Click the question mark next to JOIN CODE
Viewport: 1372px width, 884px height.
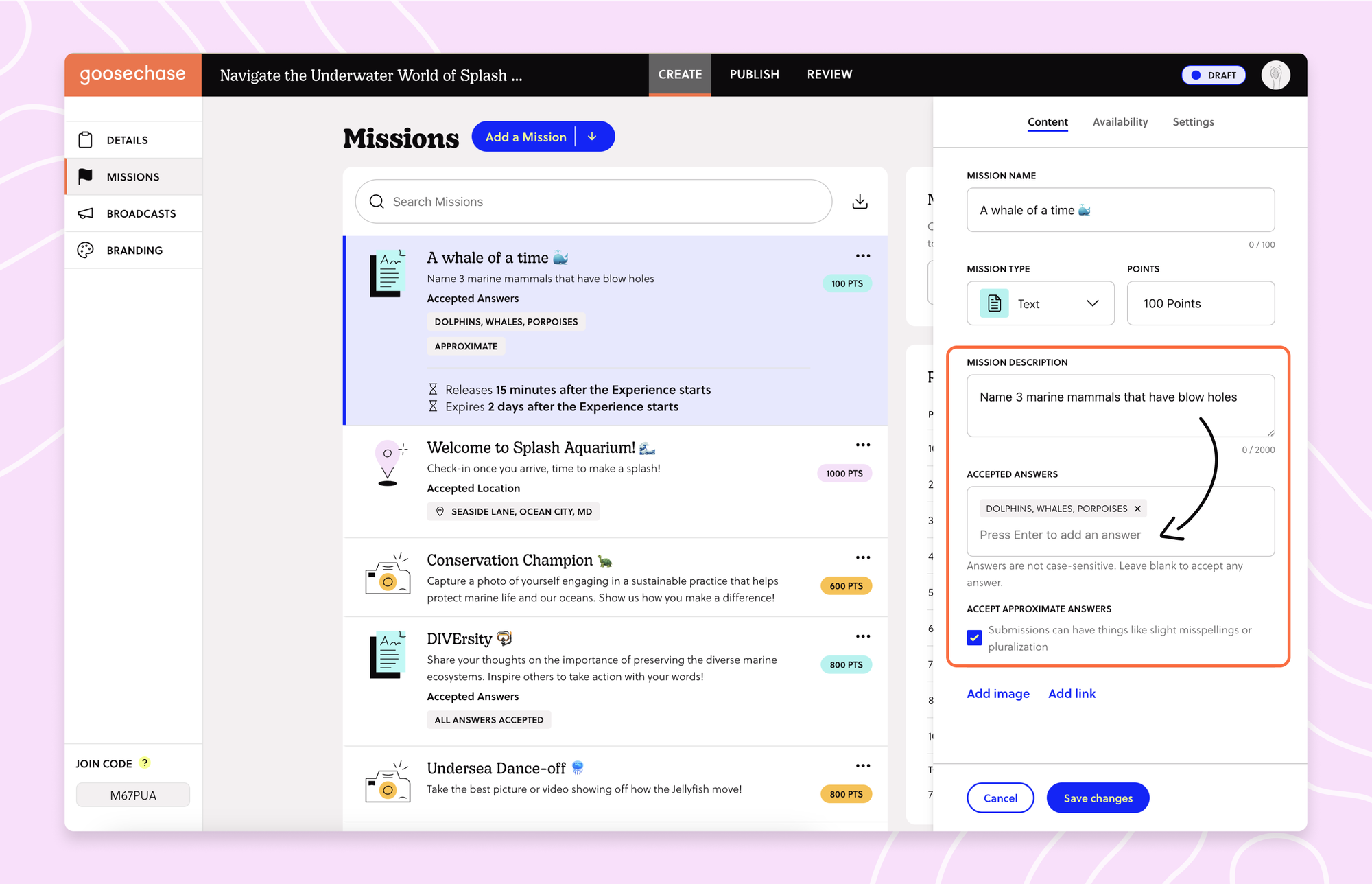click(144, 762)
